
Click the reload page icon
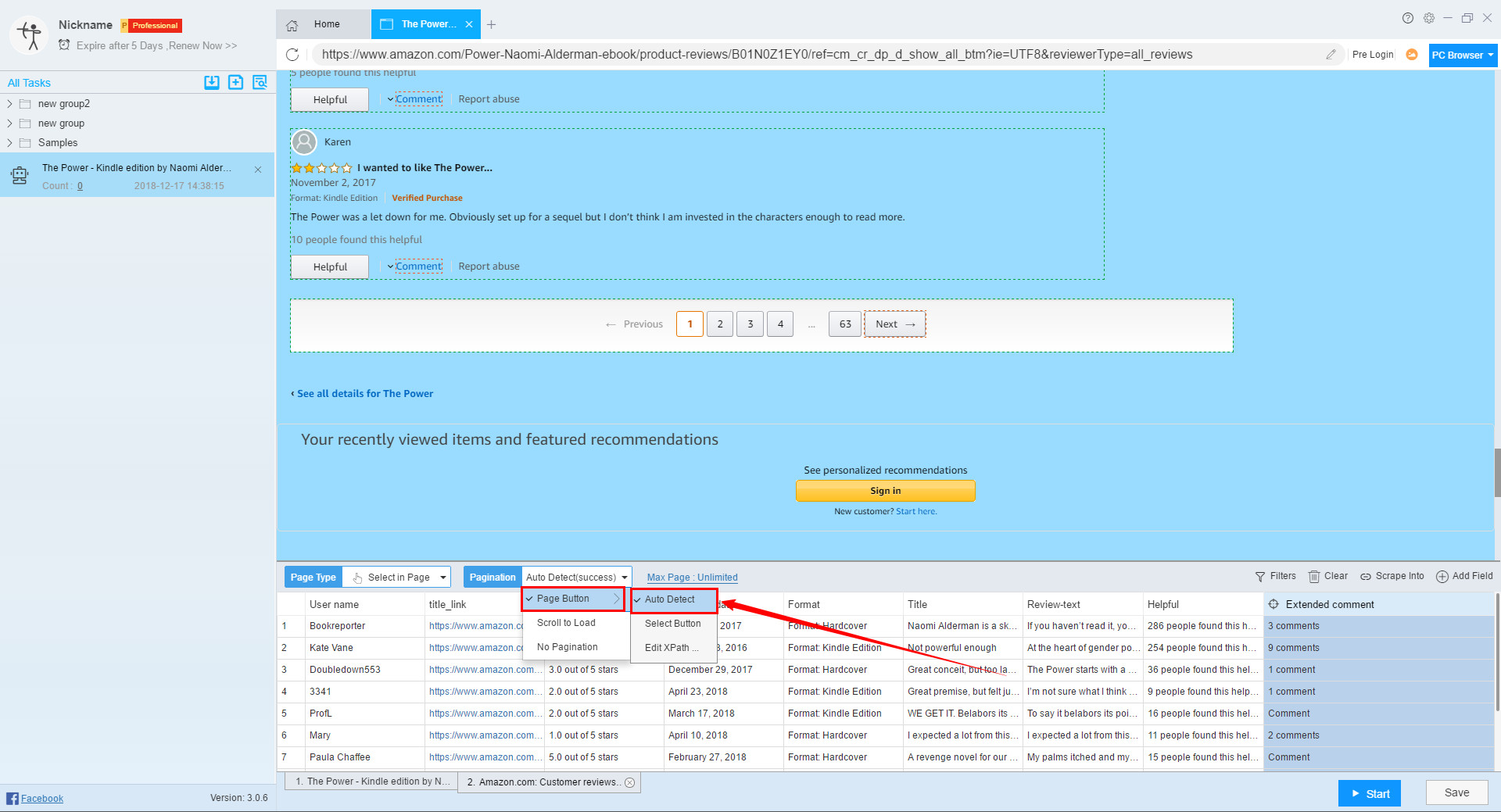tap(292, 54)
